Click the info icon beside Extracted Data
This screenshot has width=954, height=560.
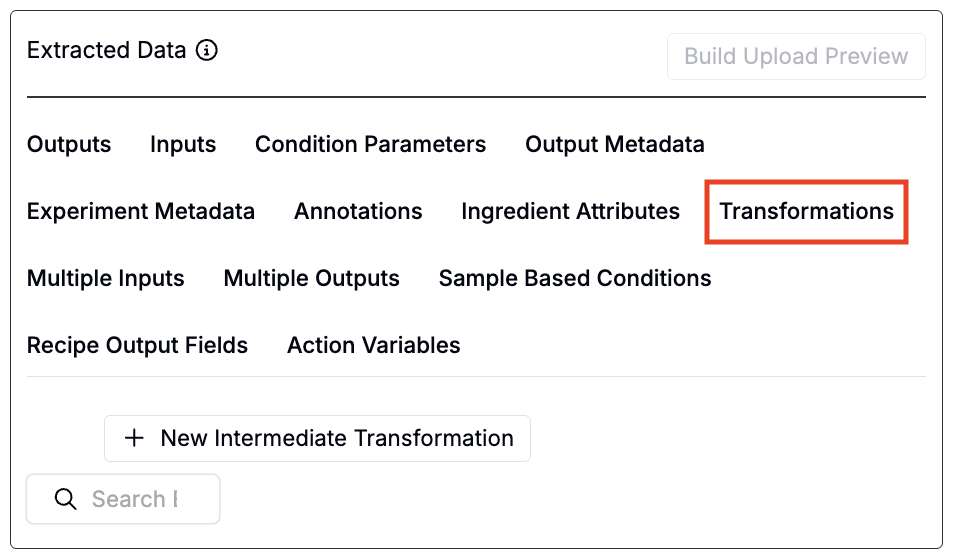point(207,51)
